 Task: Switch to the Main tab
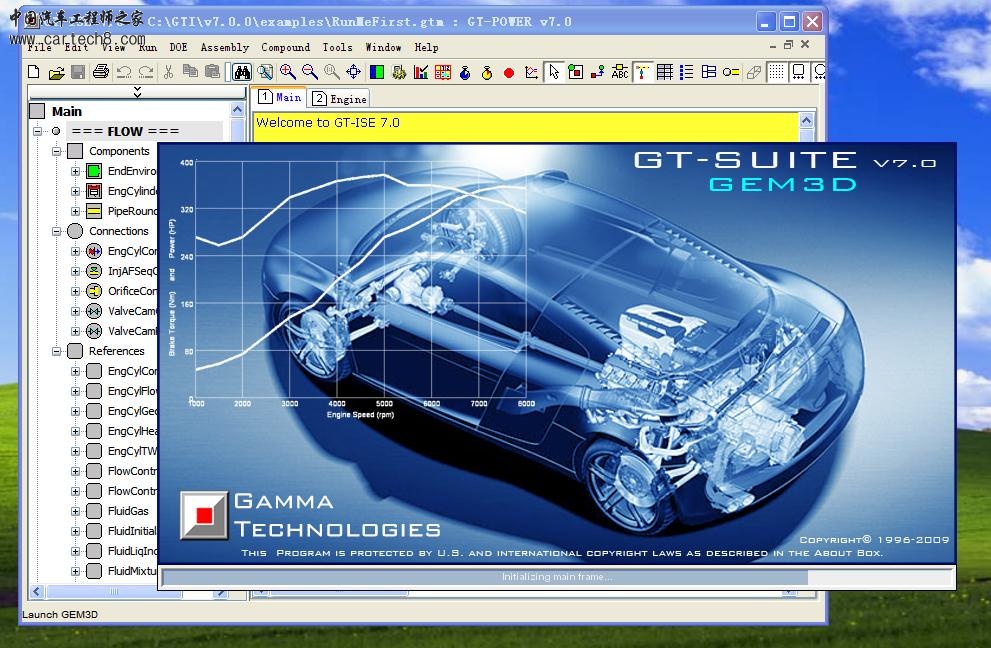coord(279,97)
